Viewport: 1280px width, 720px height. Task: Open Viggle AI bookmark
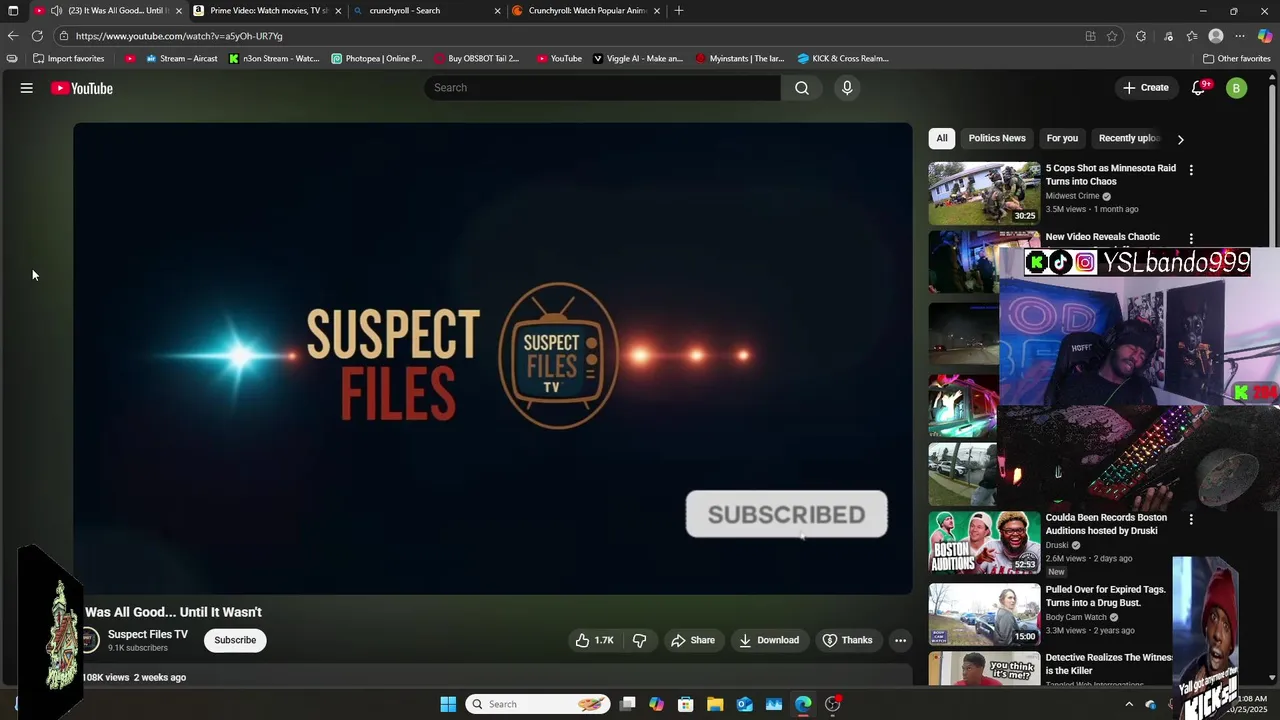click(x=638, y=58)
